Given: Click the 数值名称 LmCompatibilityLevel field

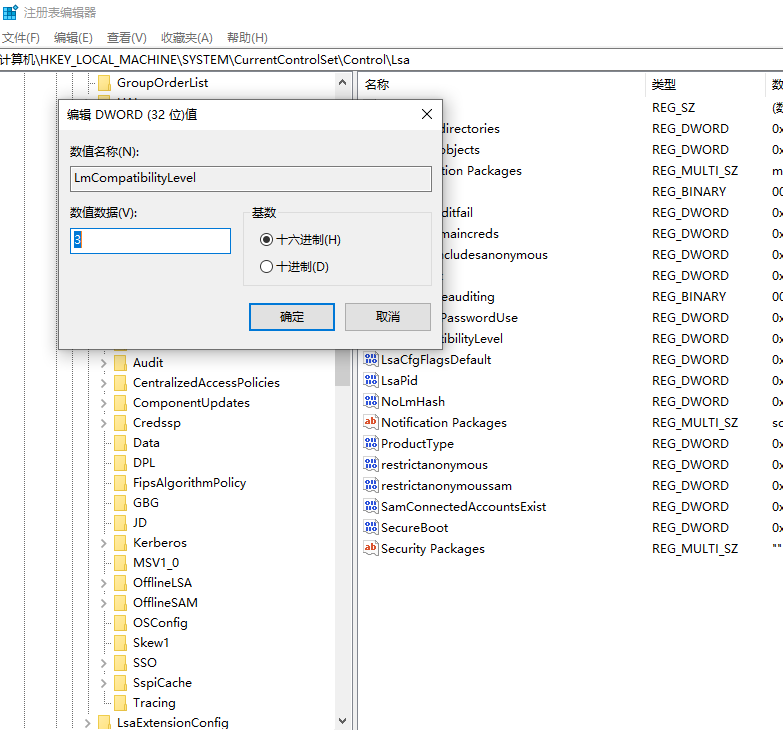Looking at the screenshot, I should (251, 179).
